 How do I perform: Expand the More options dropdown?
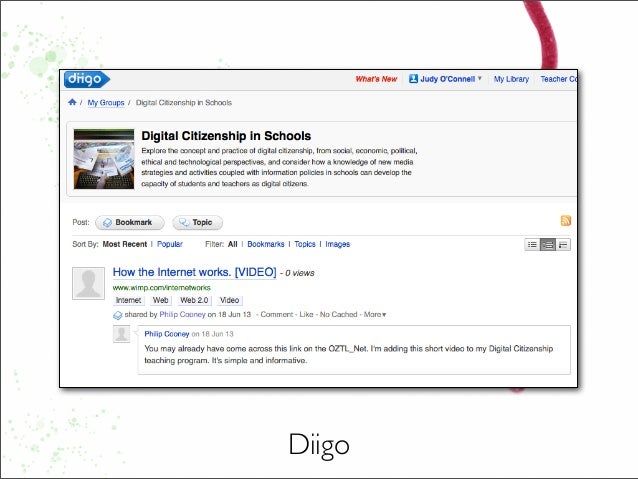tap(375, 315)
